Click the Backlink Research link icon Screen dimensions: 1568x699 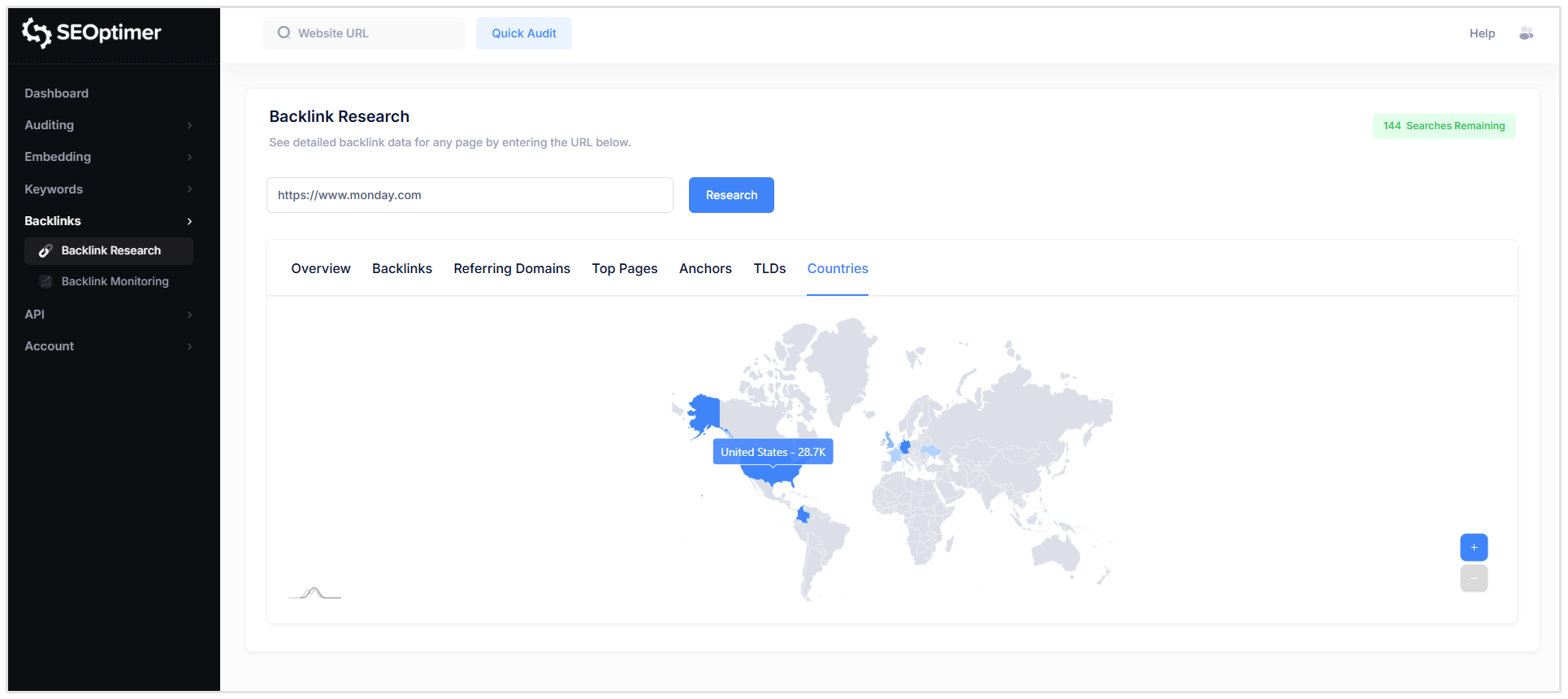[x=45, y=250]
